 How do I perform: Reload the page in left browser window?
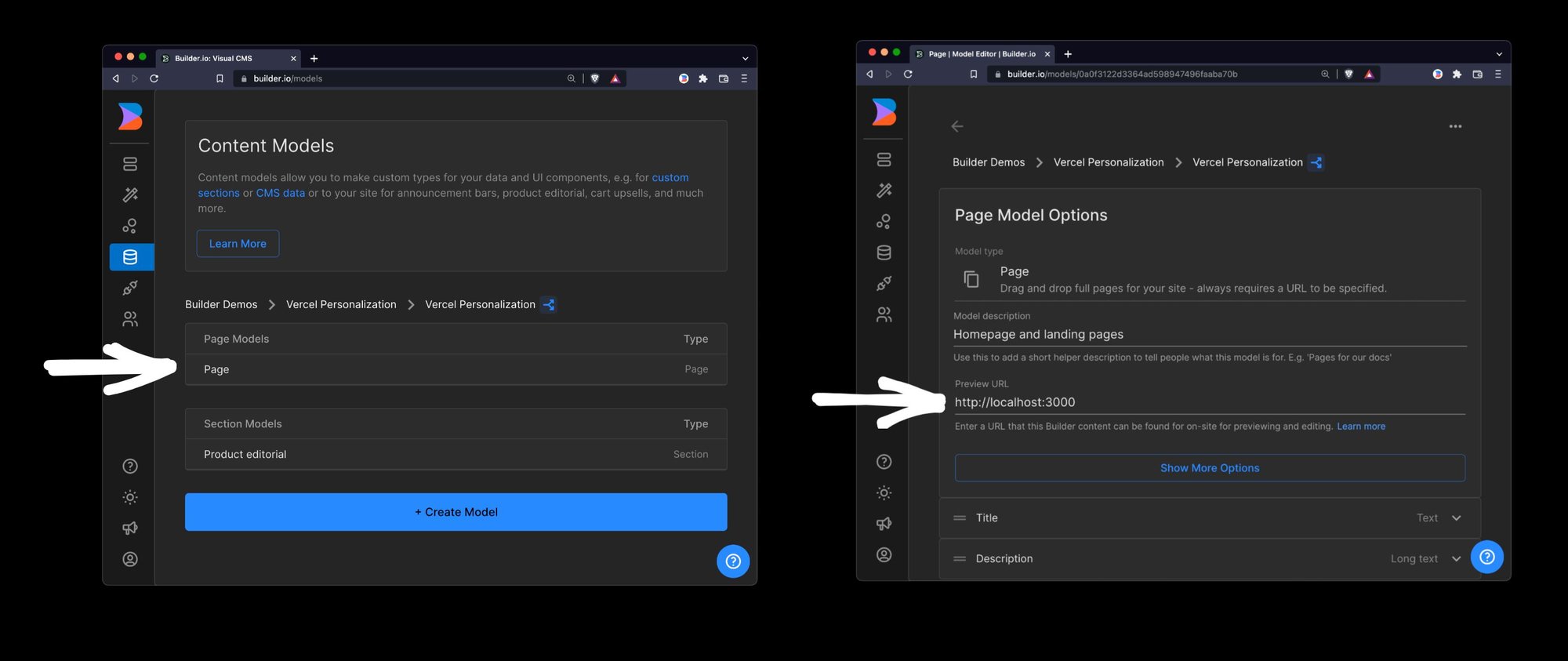click(x=154, y=78)
